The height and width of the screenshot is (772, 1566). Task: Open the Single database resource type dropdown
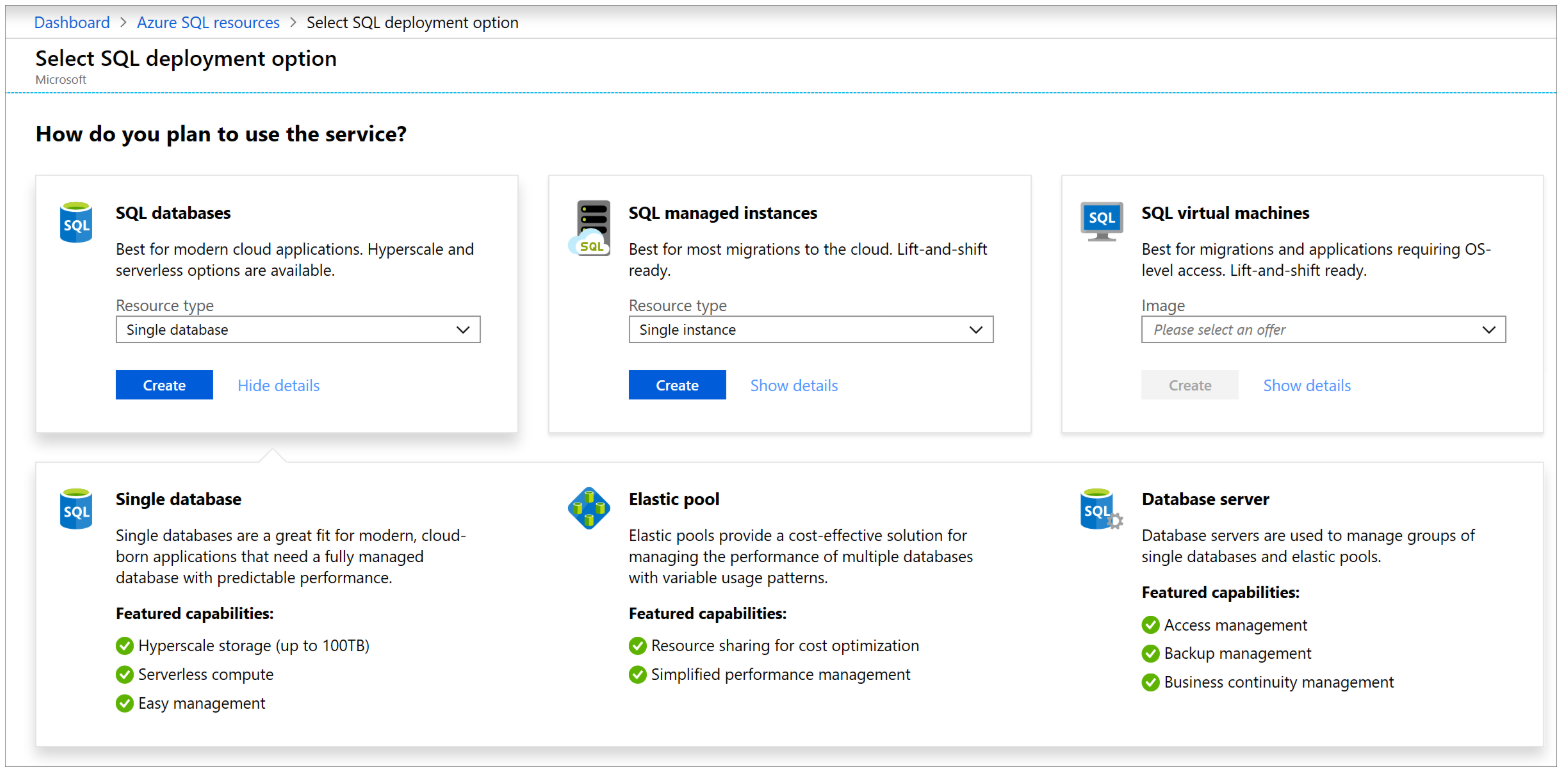point(298,330)
